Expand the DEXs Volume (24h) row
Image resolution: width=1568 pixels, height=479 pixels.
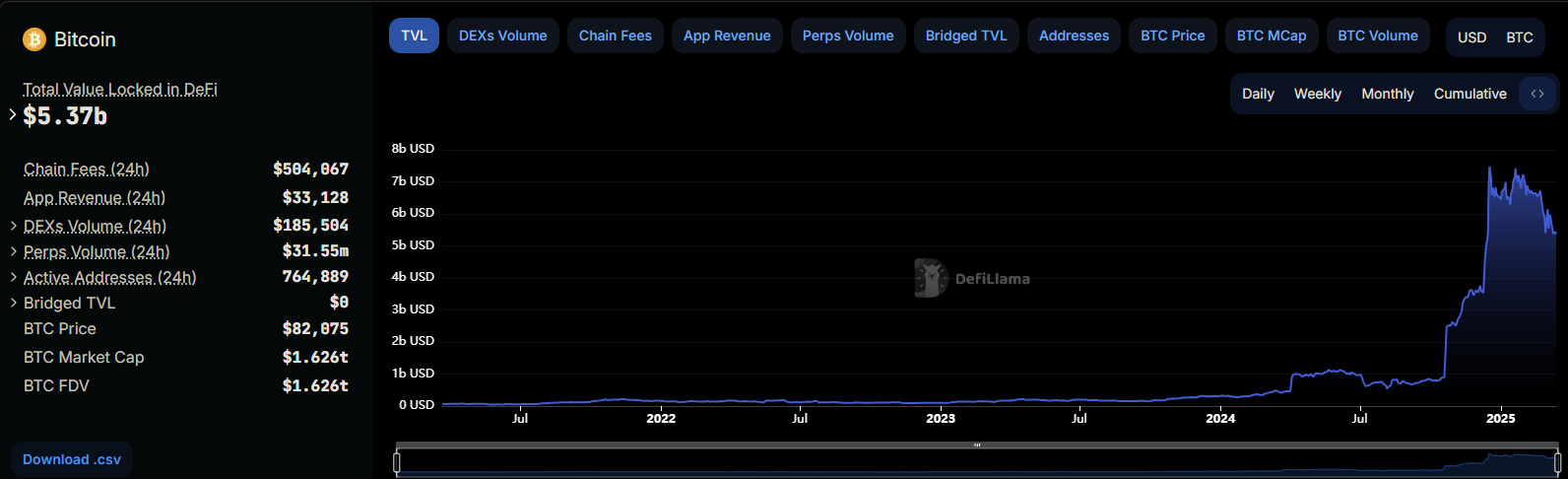tap(14, 226)
